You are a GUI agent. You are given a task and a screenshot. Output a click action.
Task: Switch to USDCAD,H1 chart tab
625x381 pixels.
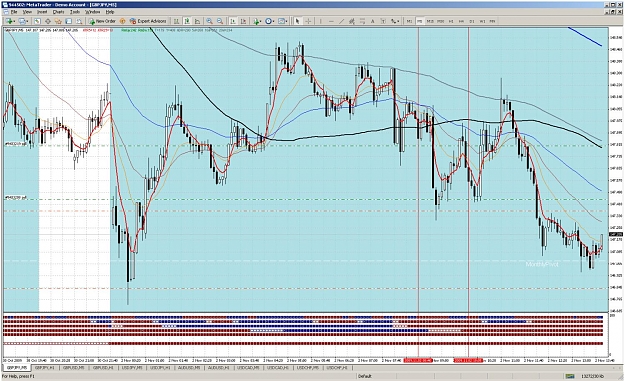278,368
